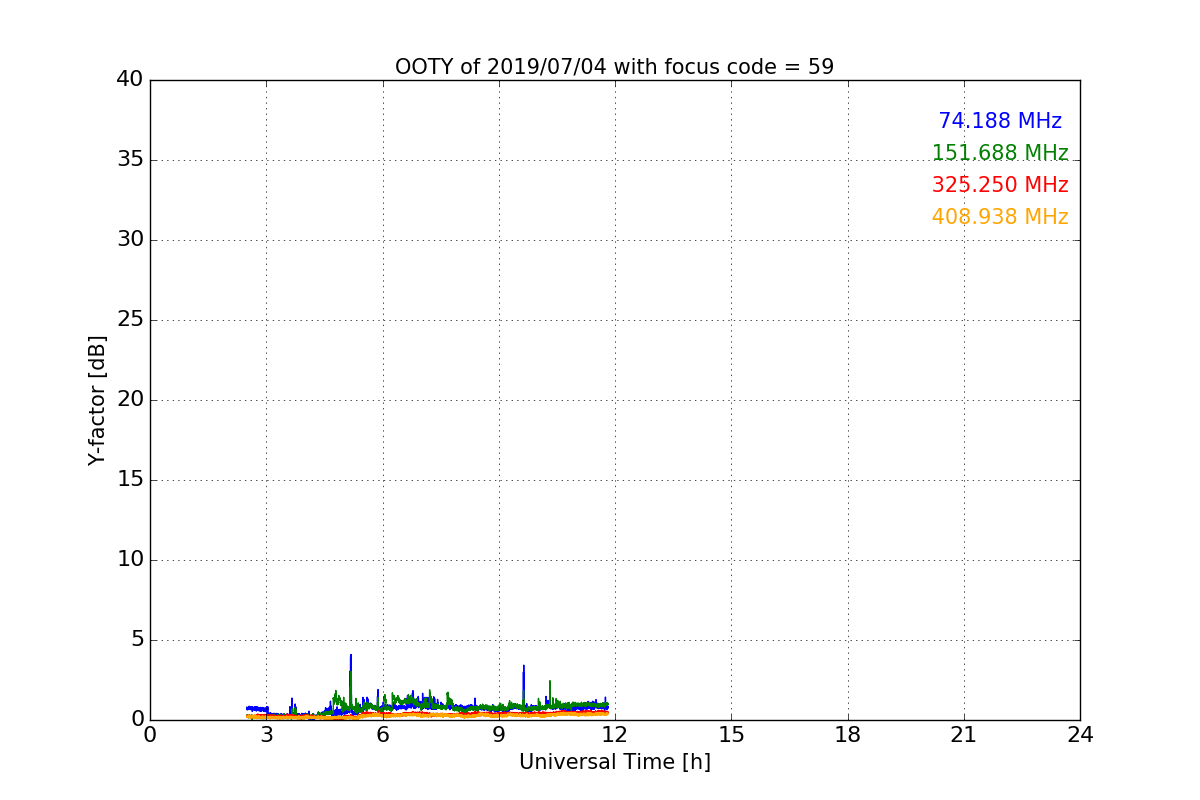Click the y-axis tick label 20
The image size is (1200, 800).
click(x=130, y=400)
